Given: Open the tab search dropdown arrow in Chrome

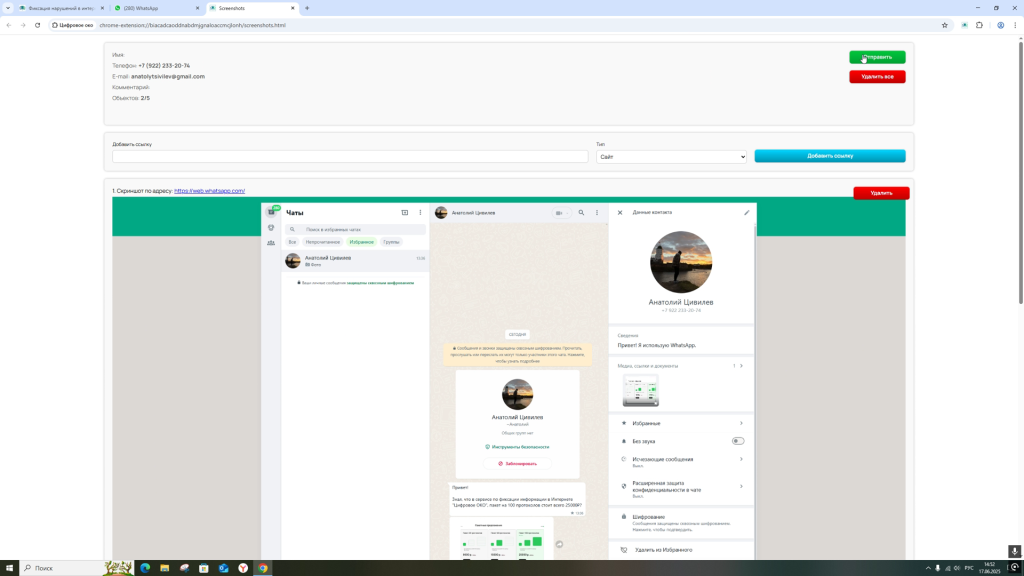Looking at the screenshot, I should (8, 8).
